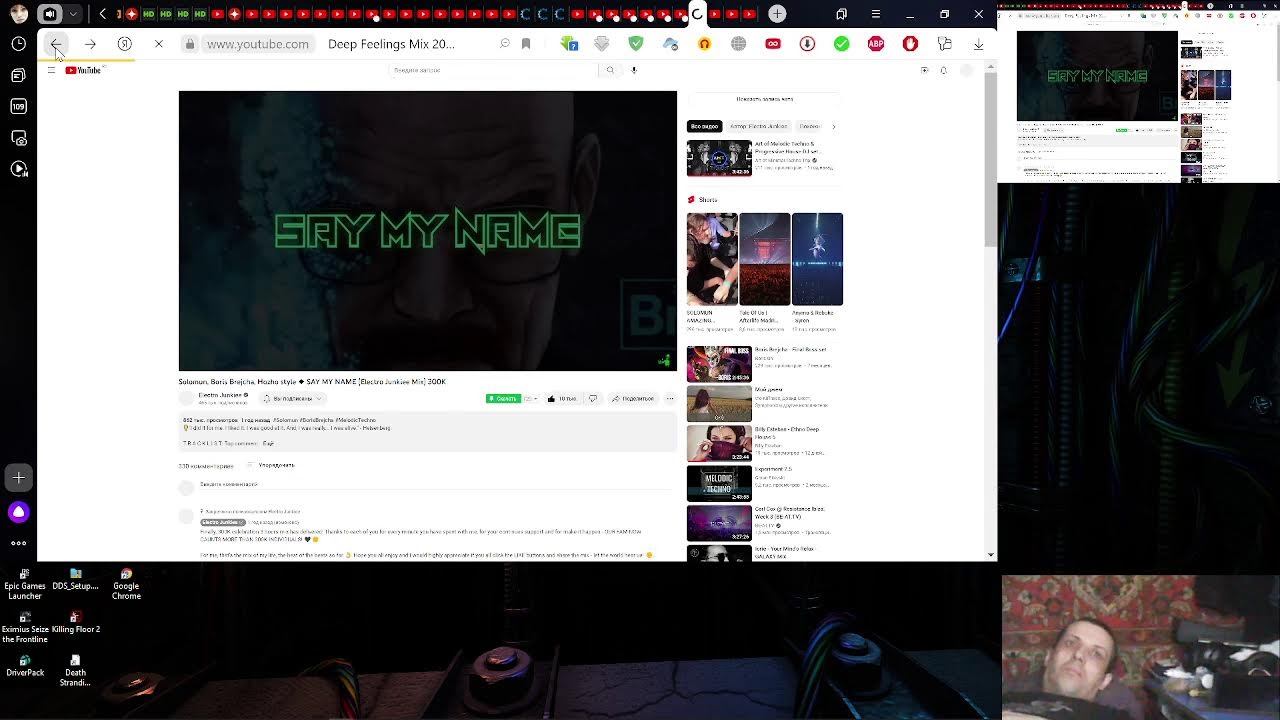
Task: Stop loading the page with the X button
Action: click(x=158, y=44)
